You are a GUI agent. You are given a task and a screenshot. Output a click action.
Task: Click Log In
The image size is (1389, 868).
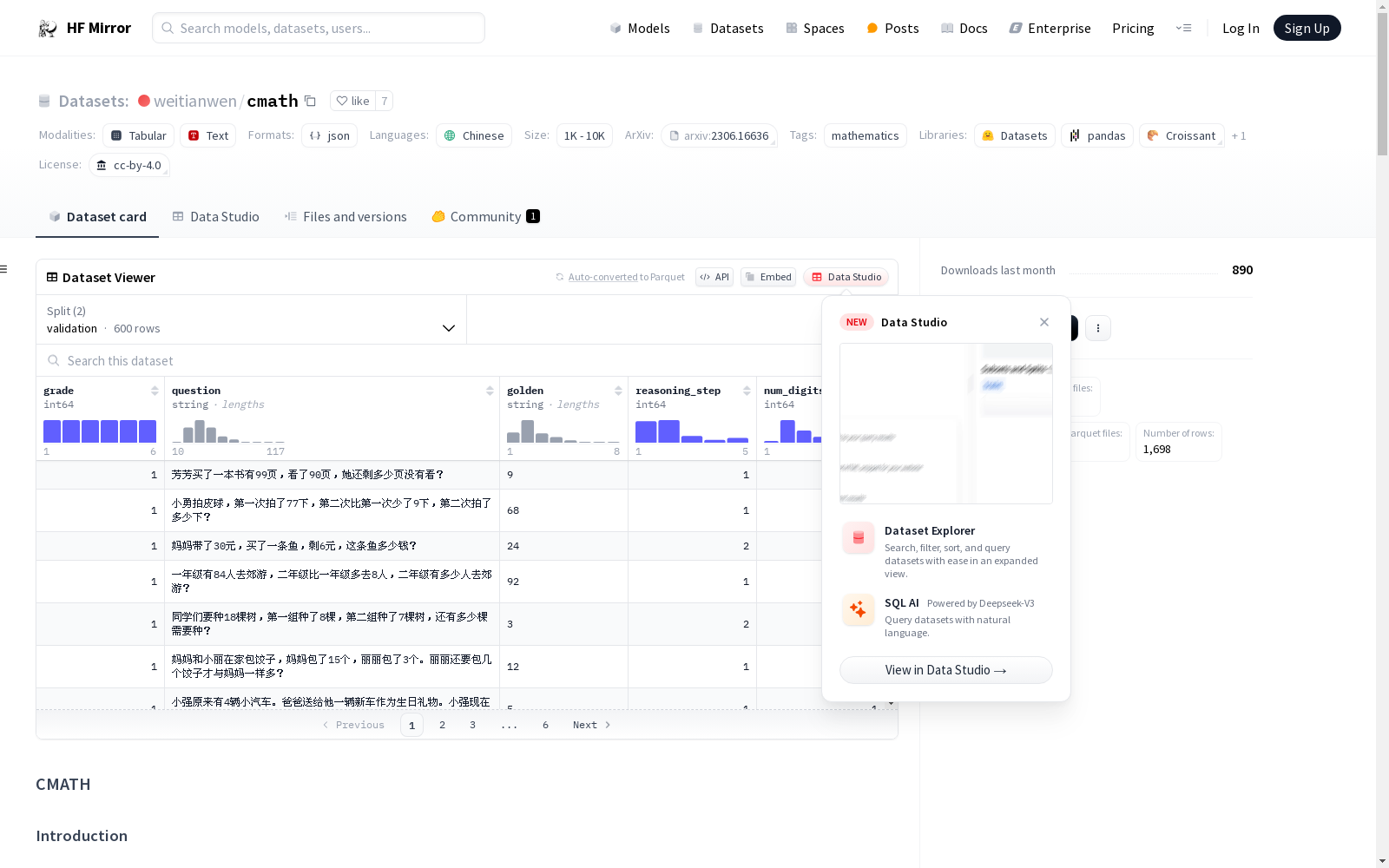pos(1241,28)
